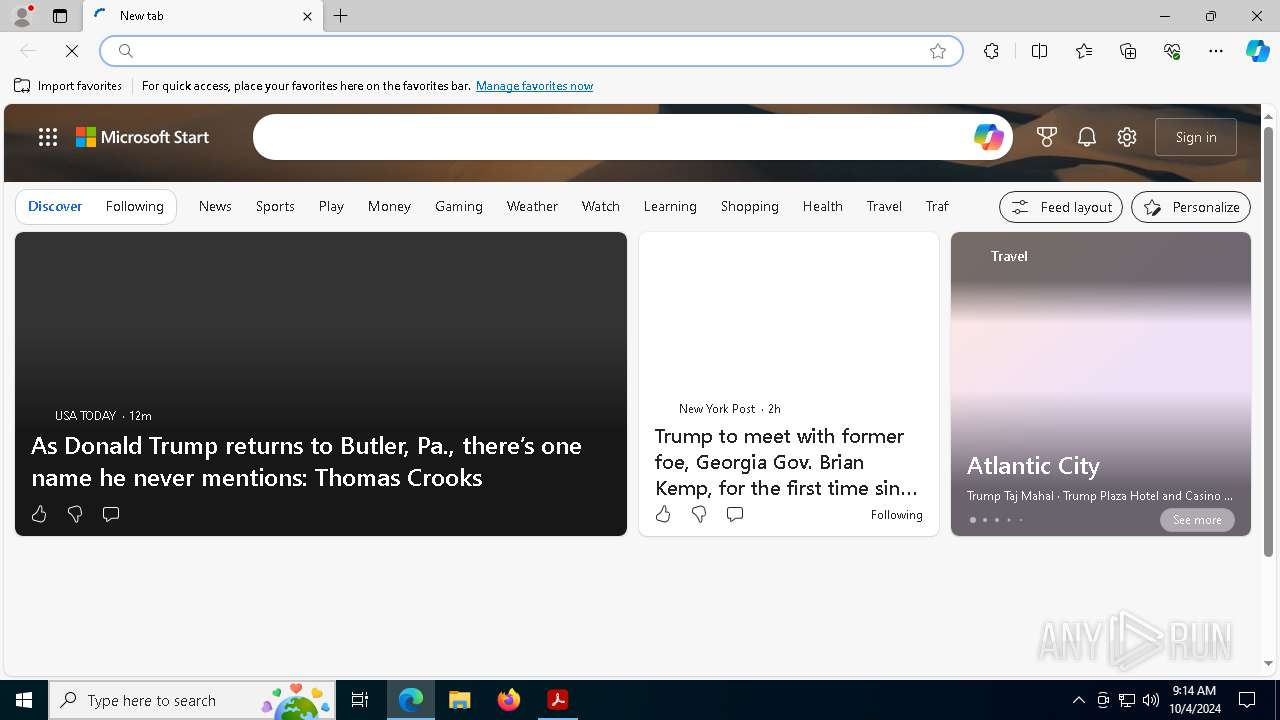Screen dimensions: 1280x720
Task: Open a new tab with the plus icon
Action: click(x=341, y=16)
